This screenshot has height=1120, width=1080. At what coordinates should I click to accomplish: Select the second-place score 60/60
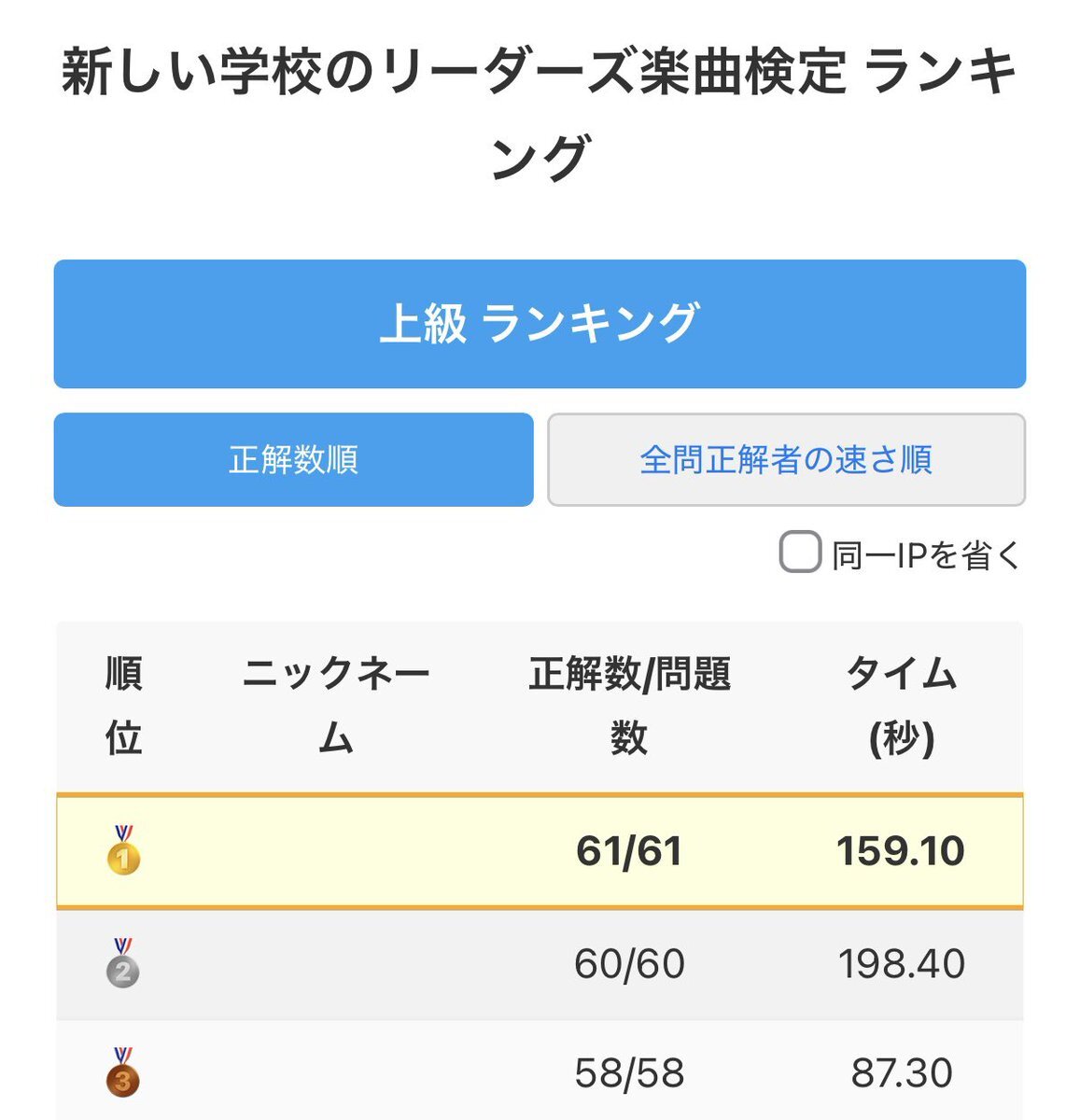629,964
